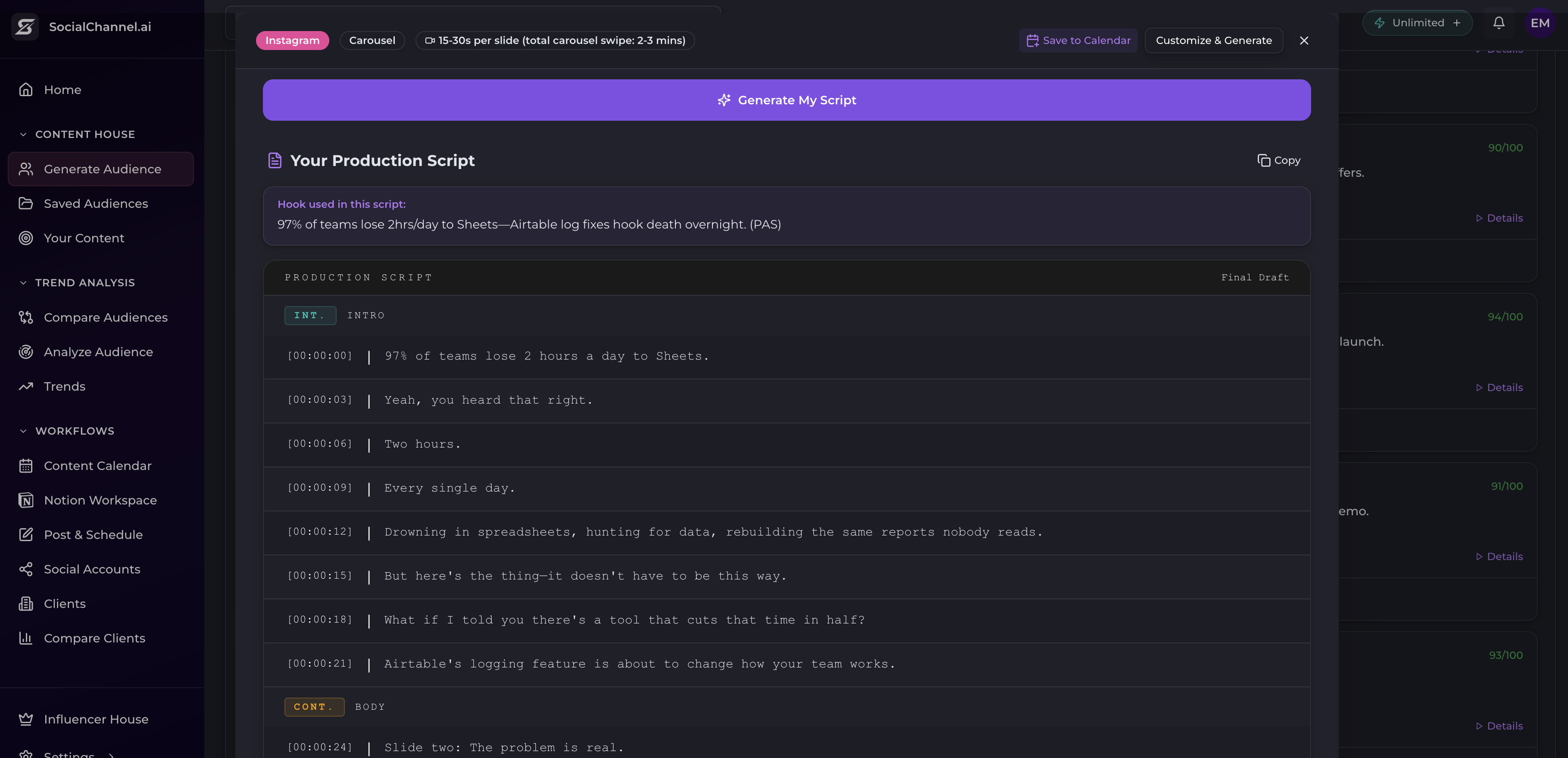Click the Carousel format tag
Screen dimensions: 1568x758
pos(372,40)
